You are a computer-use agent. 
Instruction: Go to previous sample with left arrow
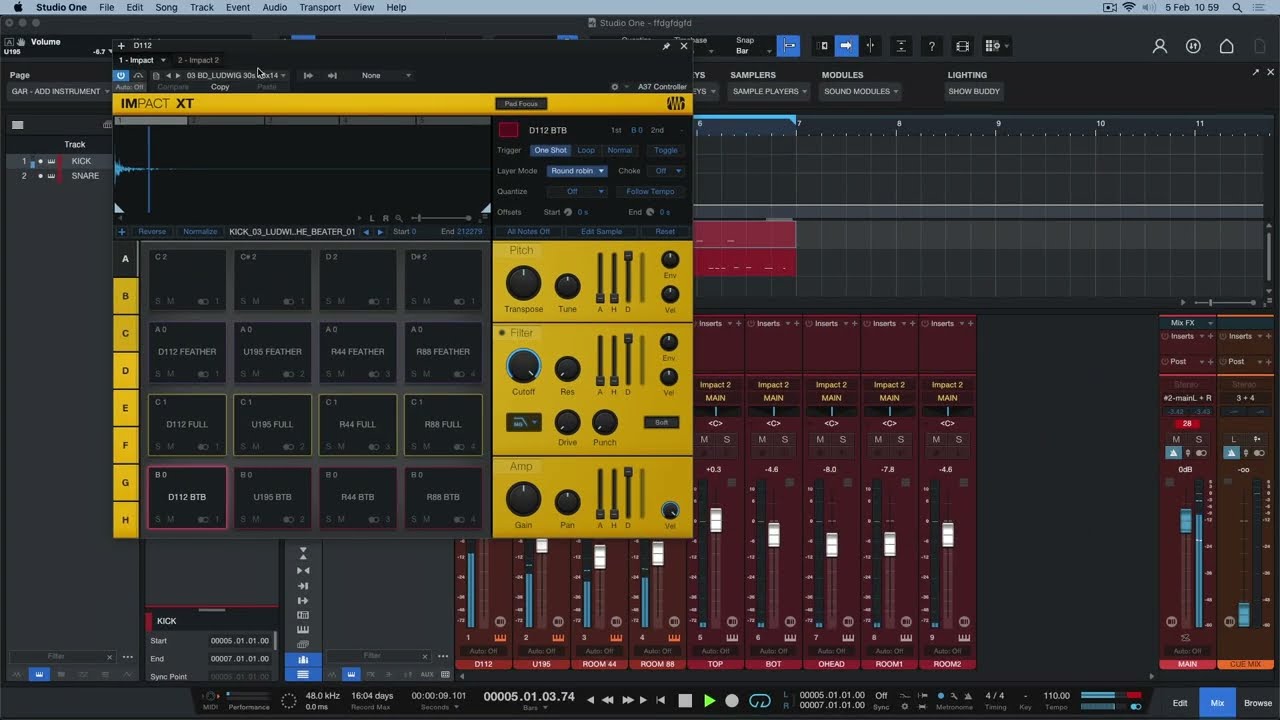[x=366, y=232]
